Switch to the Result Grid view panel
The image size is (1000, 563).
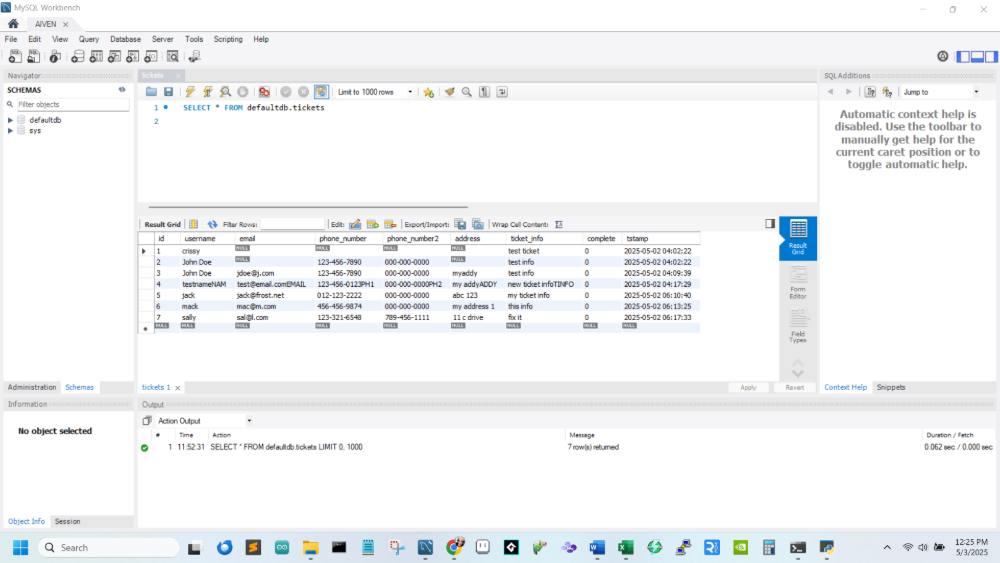click(798, 238)
